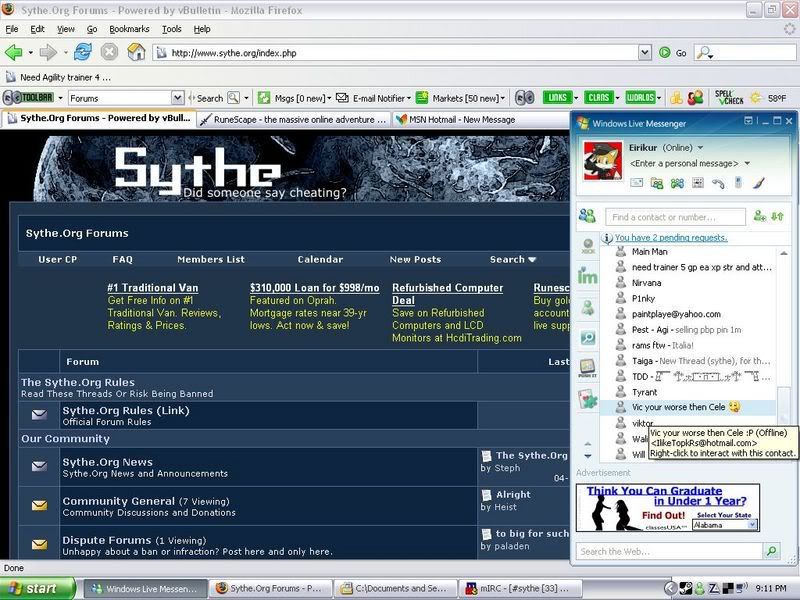Click the 'Need Agility trainer 4' bookmark
Viewport: 800px width, 600px height.
[x=58, y=77]
